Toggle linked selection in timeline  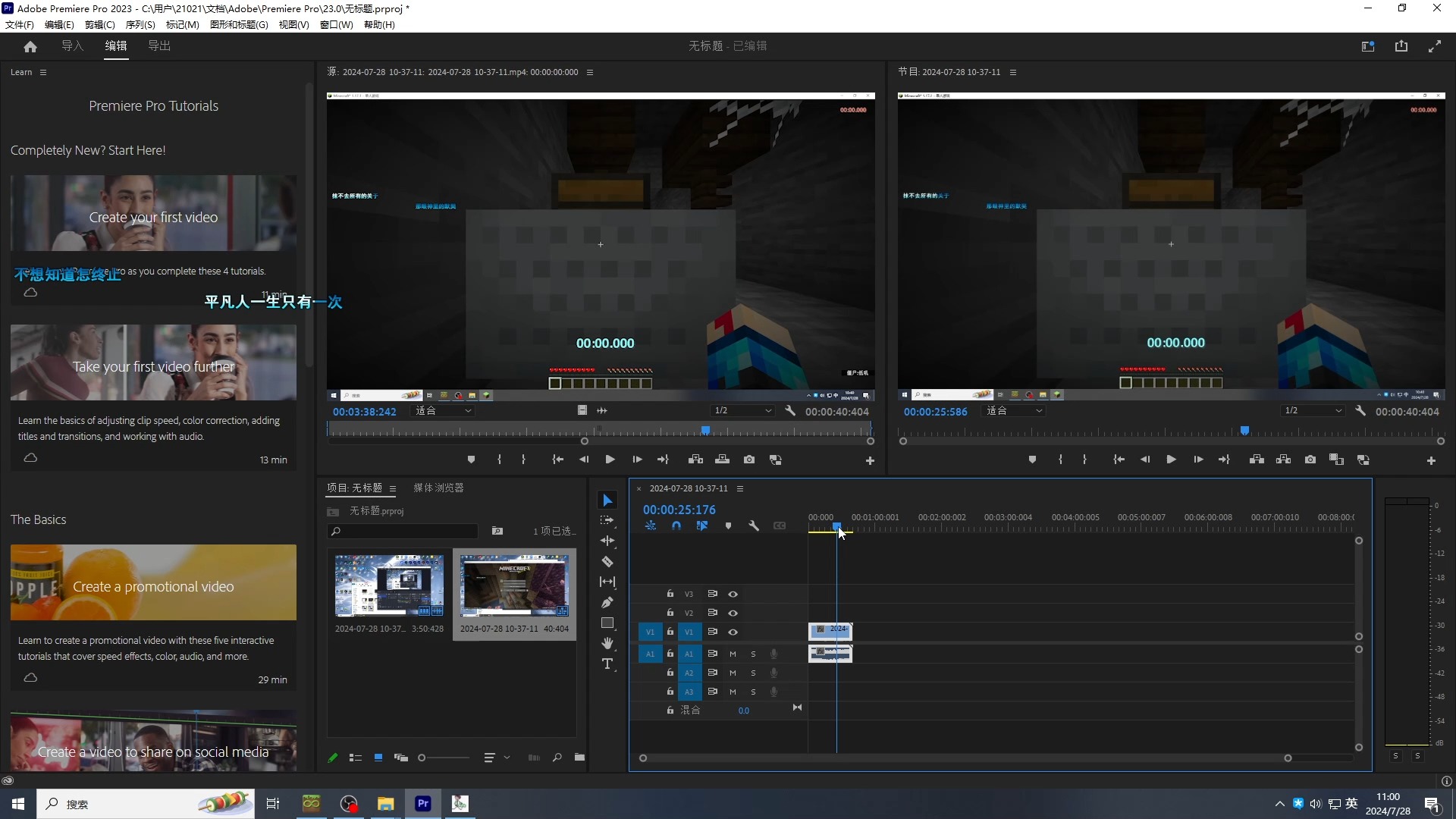point(702,526)
